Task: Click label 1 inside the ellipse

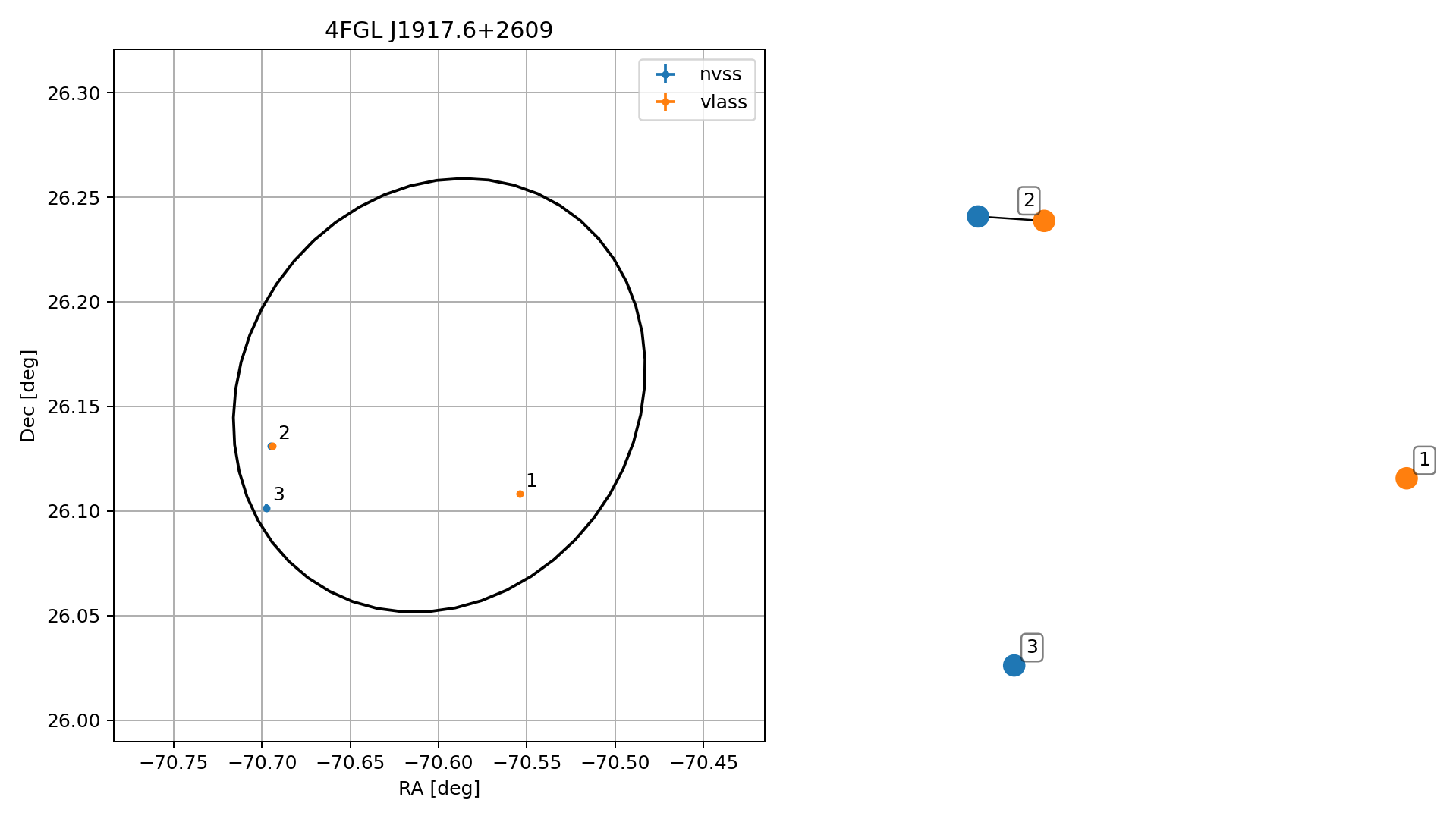Action: point(531,481)
